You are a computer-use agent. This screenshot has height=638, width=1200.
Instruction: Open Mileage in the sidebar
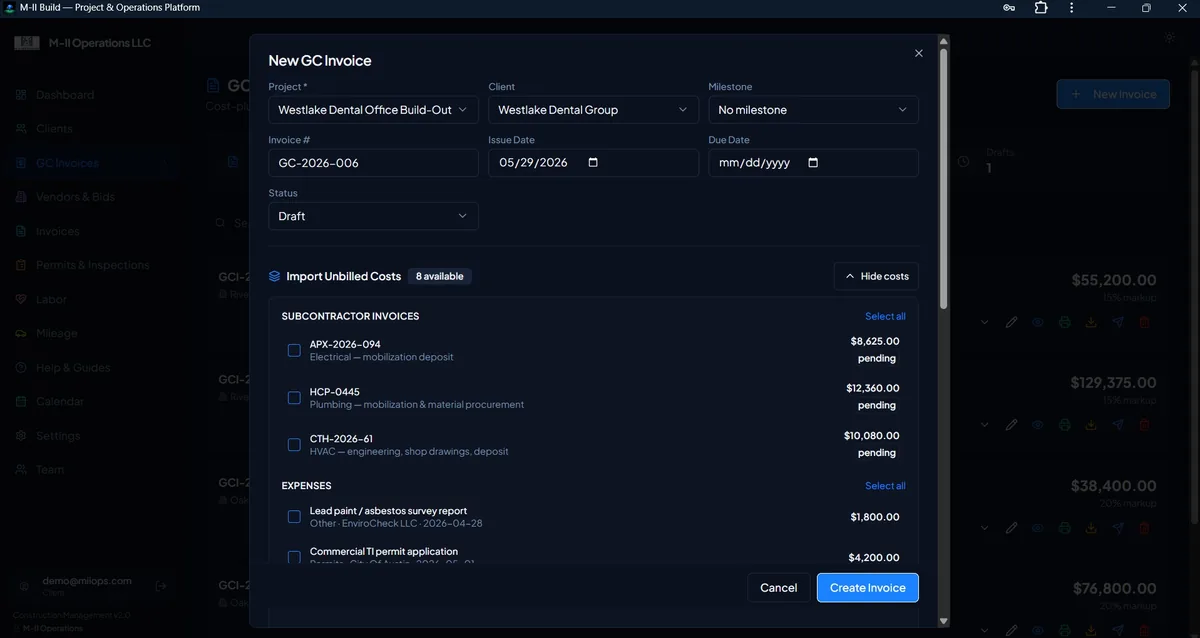pyautogui.click(x=57, y=333)
